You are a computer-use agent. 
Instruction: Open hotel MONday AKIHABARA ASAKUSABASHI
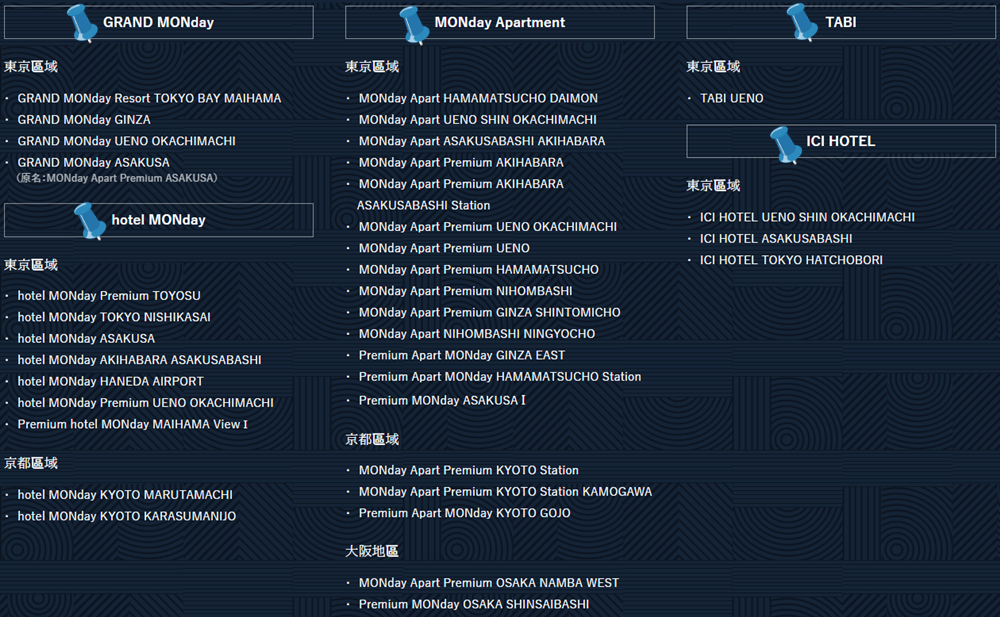140,360
